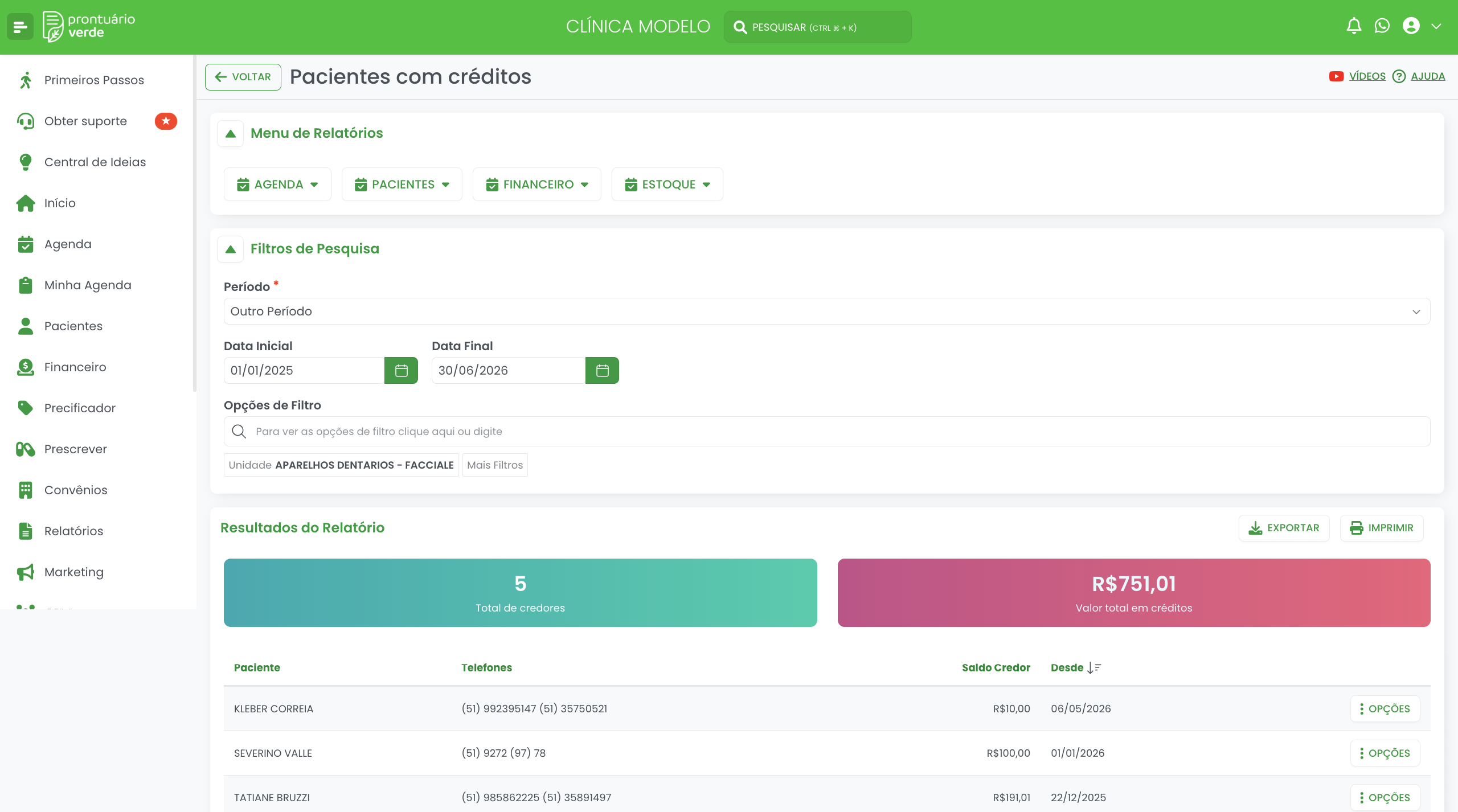Open Minha Agenda in sidebar
This screenshot has height=812, width=1458.
coord(88,285)
